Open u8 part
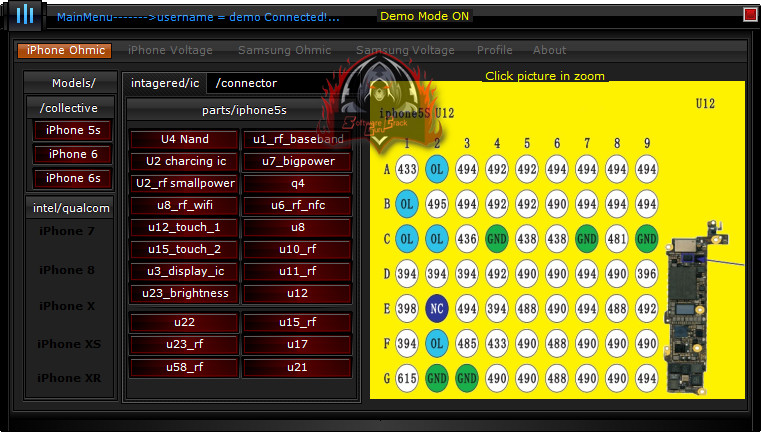The width and height of the screenshot is (761, 432). pyautogui.click(x=298, y=227)
